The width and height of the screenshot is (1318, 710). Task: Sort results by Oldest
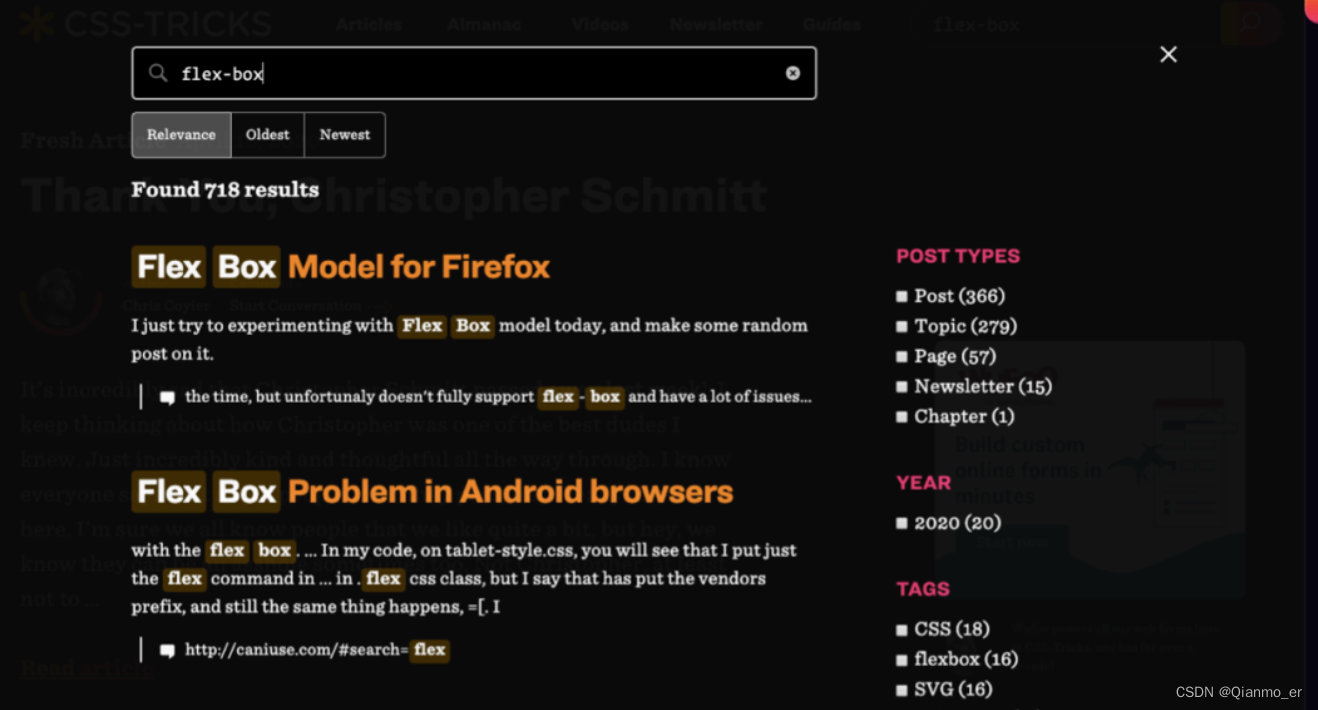point(268,135)
